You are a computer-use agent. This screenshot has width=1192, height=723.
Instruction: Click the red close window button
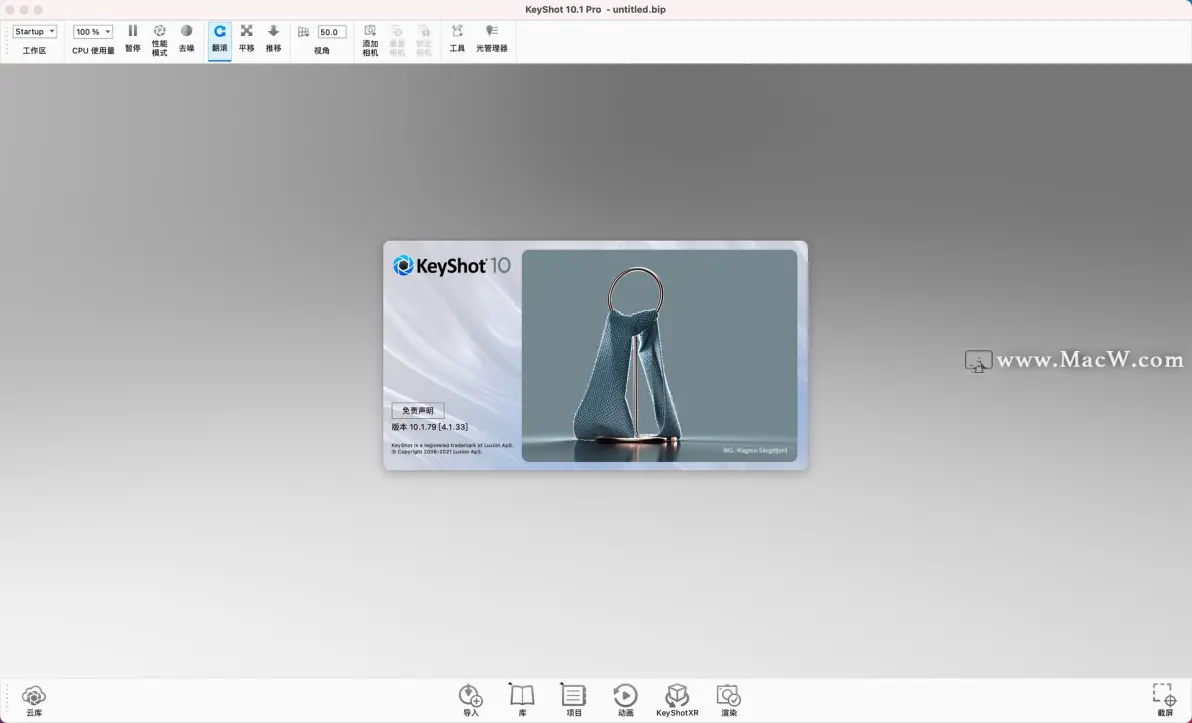pos(10,10)
